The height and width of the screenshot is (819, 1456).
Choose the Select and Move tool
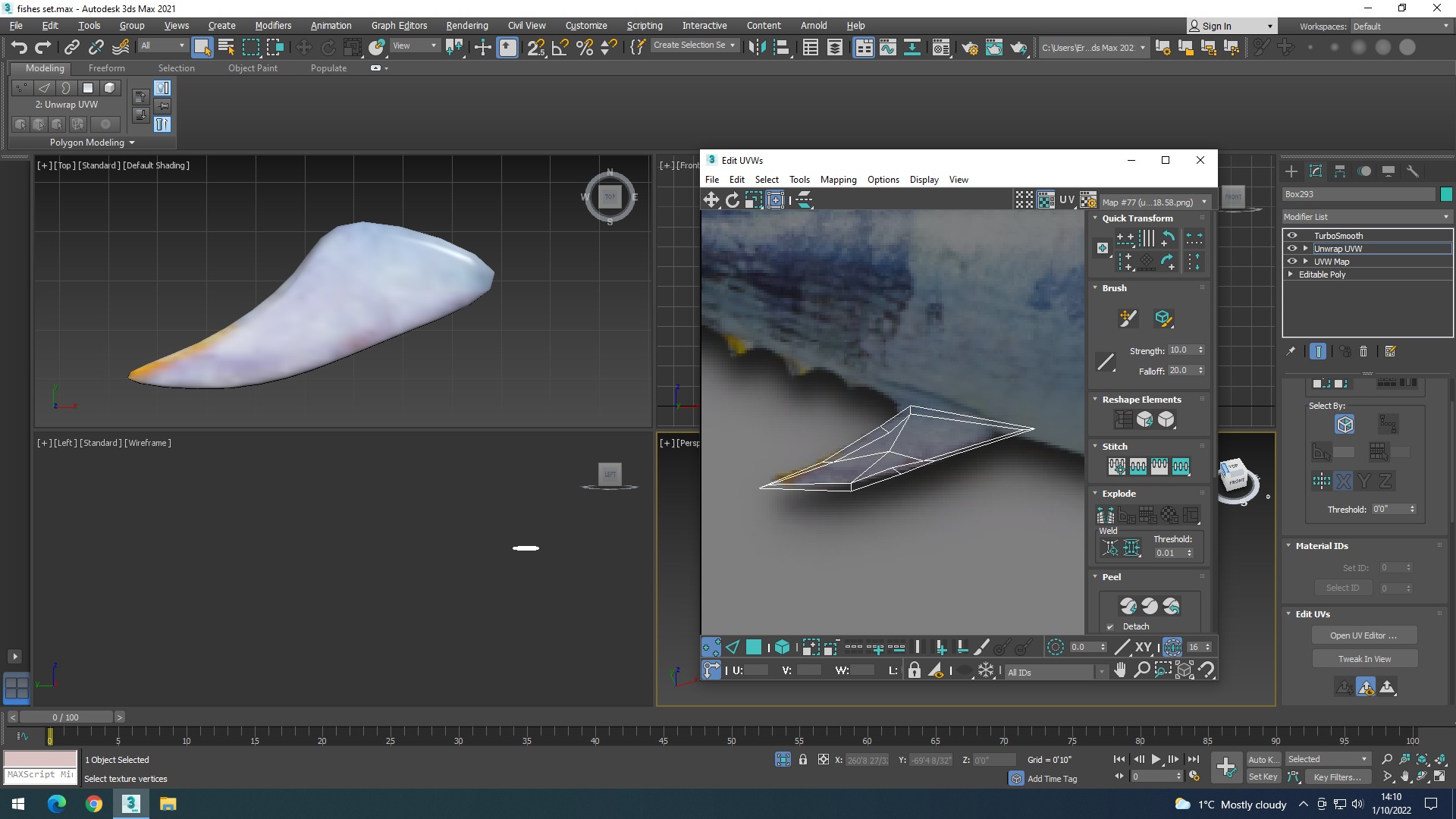click(x=303, y=47)
